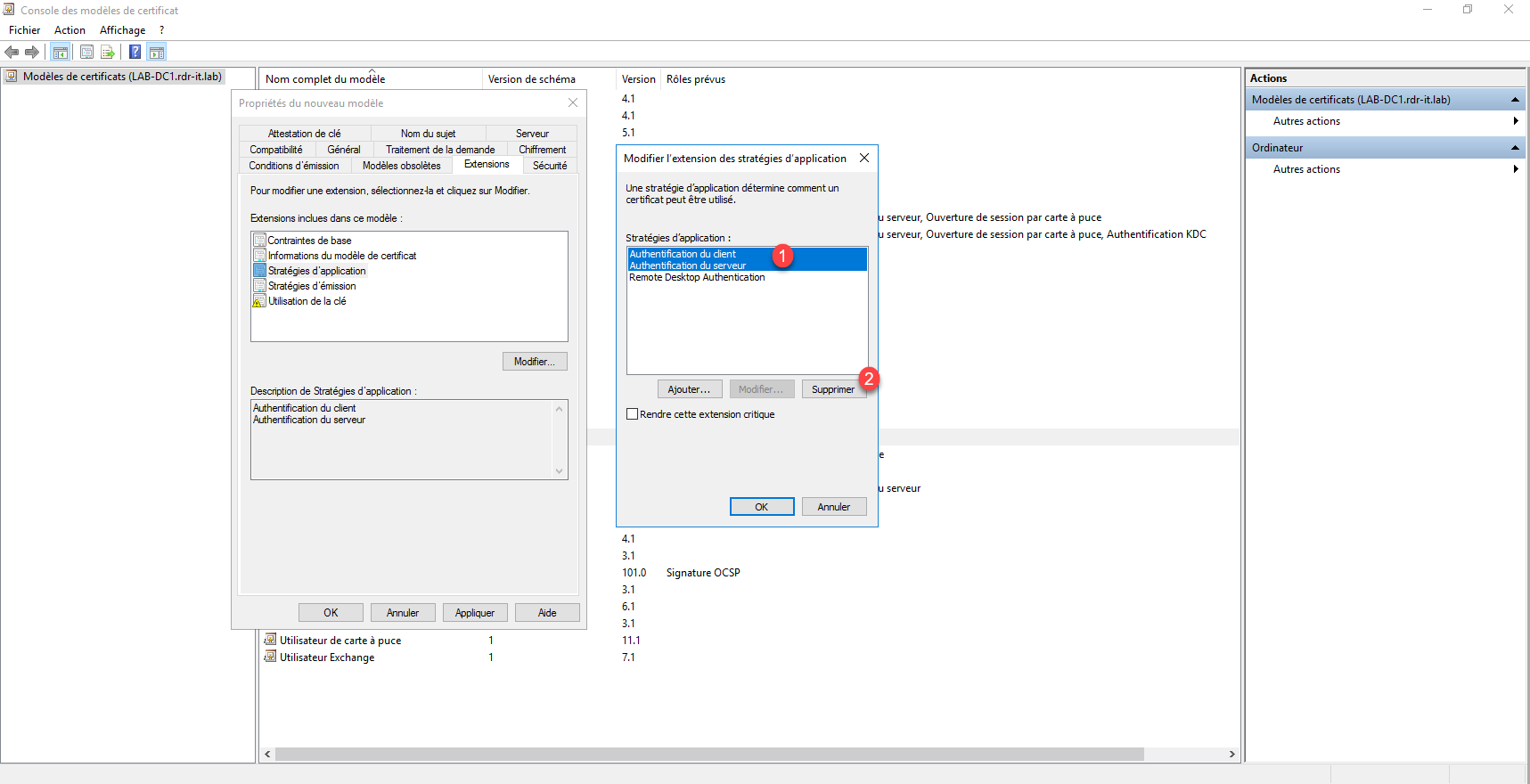Open the Properties toolbar icon
The height and width of the screenshot is (784, 1530).
(x=86, y=53)
